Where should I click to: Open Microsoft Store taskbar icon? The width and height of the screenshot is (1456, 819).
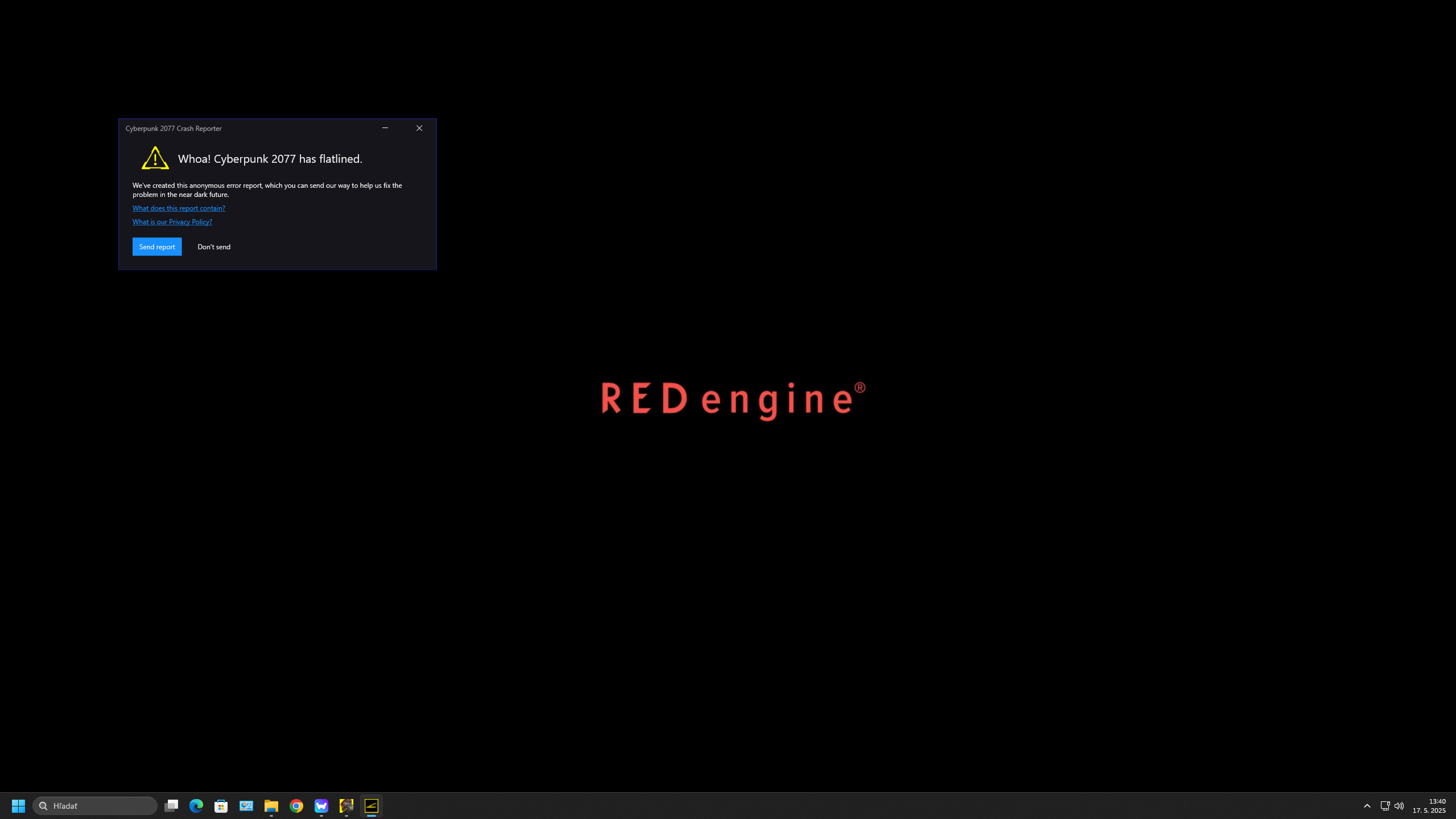pos(221,806)
